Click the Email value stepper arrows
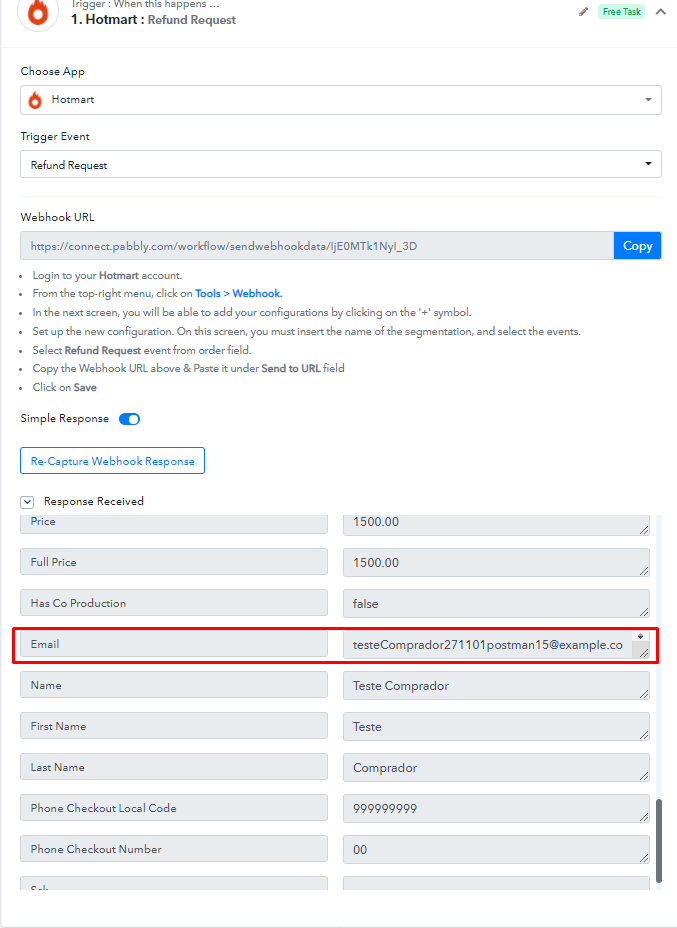This screenshot has height=928, width=677. point(640,636)
